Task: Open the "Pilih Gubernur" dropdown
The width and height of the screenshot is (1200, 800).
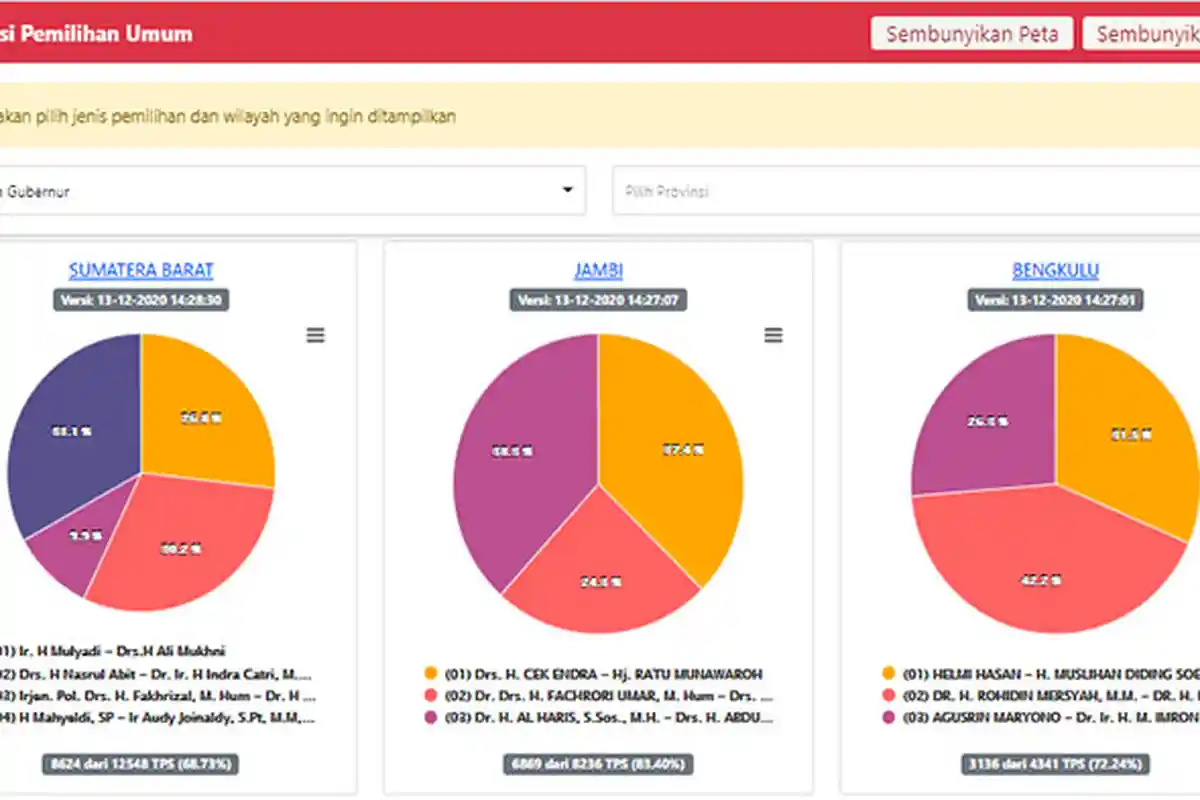Action: (290, 190)
